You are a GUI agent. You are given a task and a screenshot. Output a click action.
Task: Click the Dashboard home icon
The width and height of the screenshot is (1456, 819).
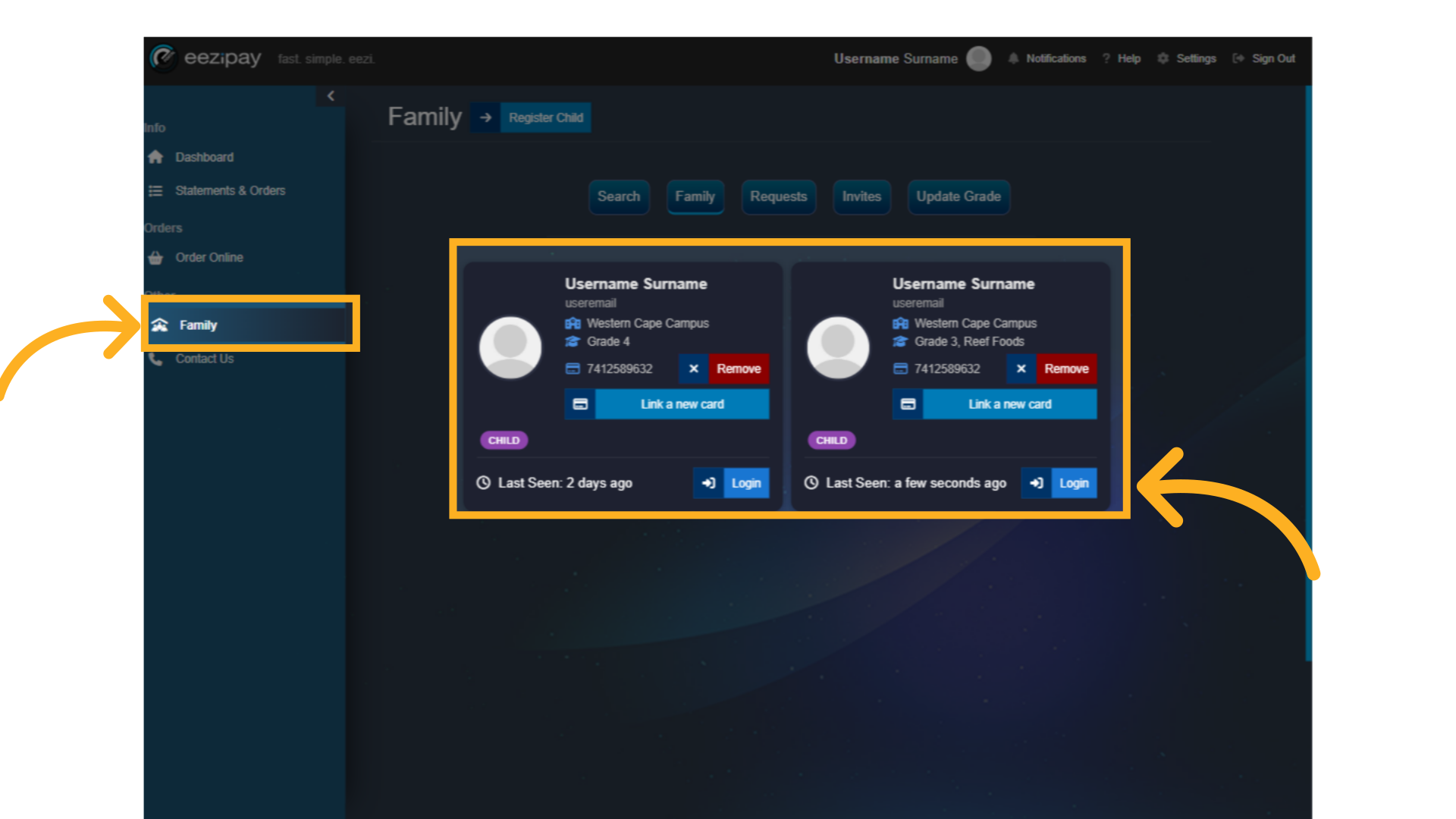click(x=155, y=157)
